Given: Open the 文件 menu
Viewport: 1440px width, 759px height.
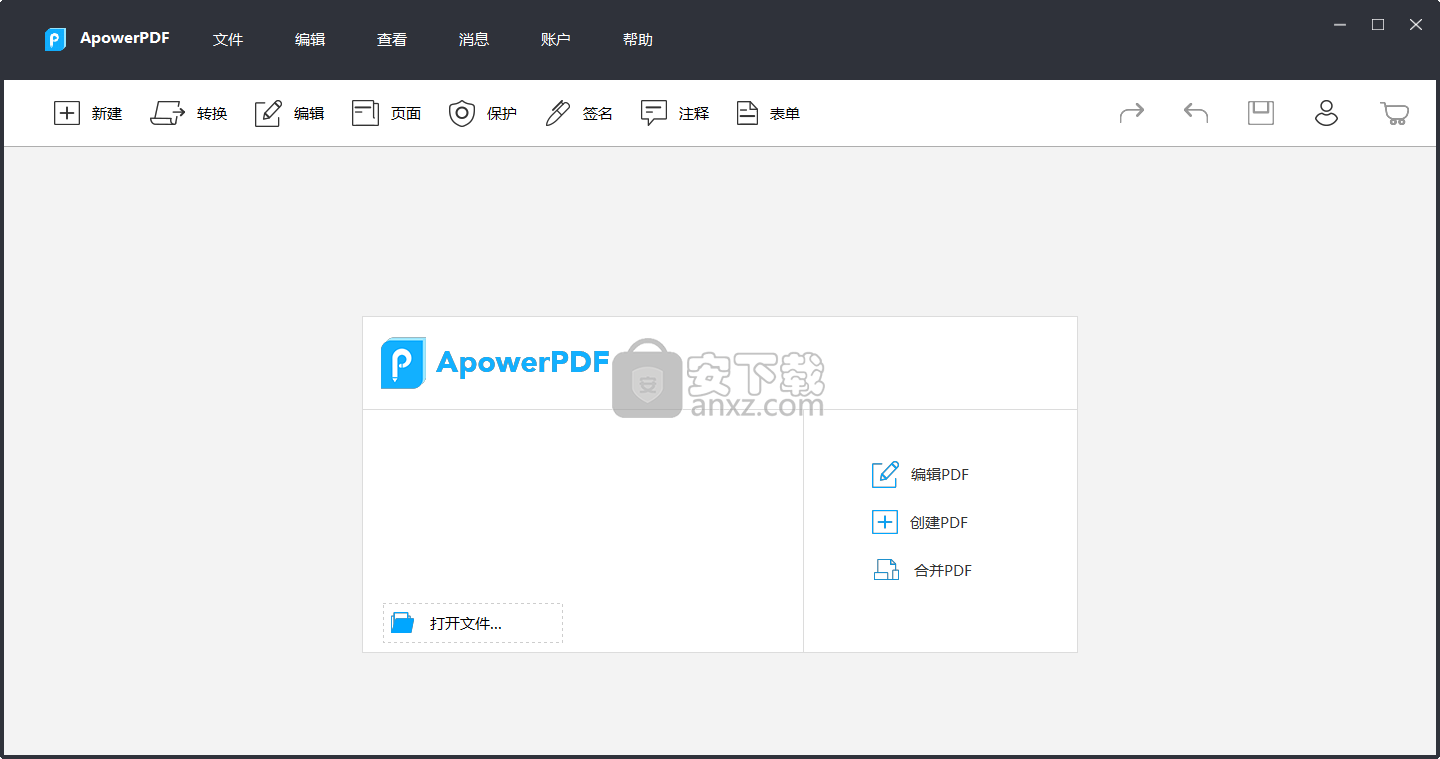Looking at the screenshot, I should pos(228,40).
